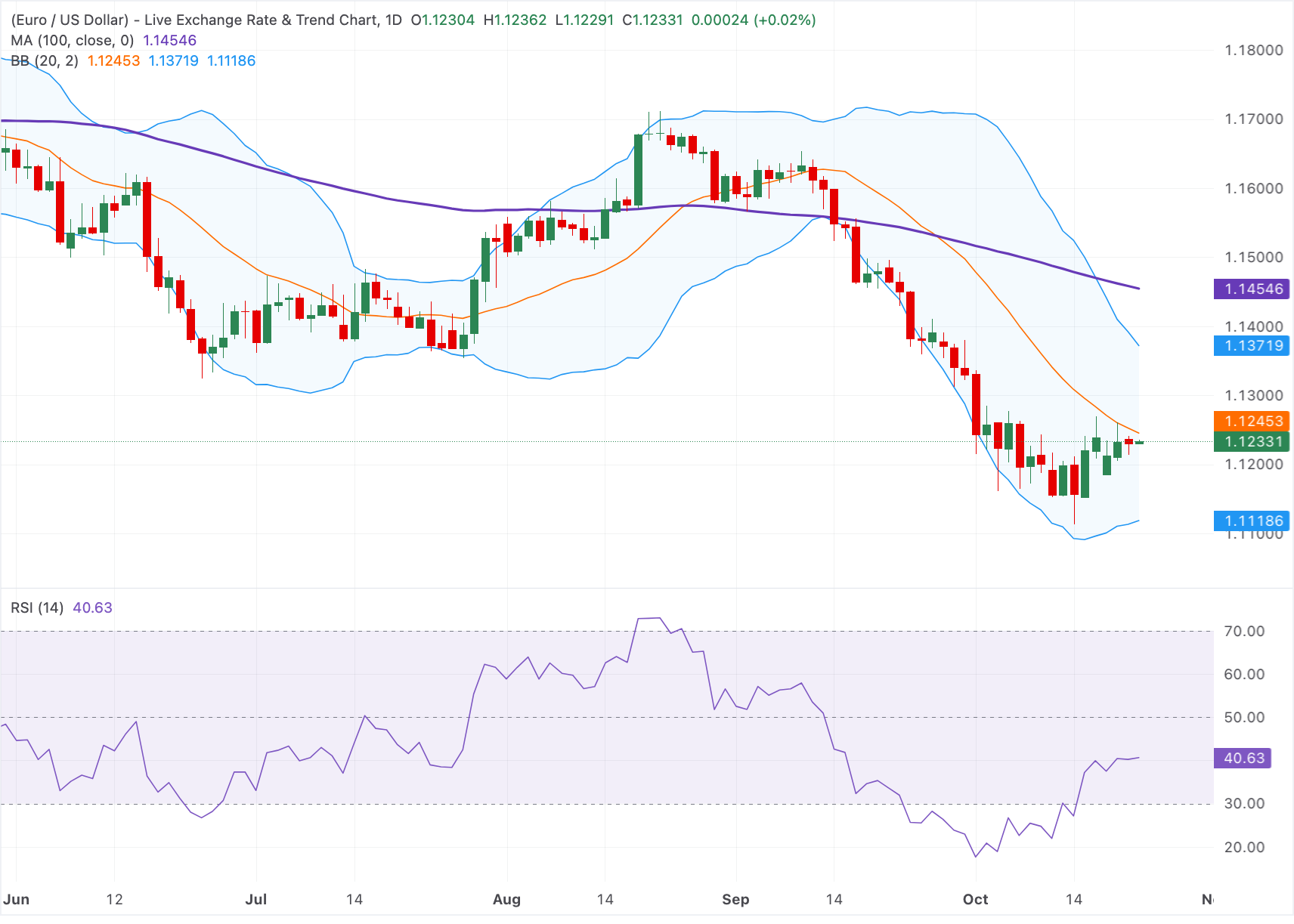Select the MA (100, close, 0) indicator label

pyautogui.click(x=73, y=41)
